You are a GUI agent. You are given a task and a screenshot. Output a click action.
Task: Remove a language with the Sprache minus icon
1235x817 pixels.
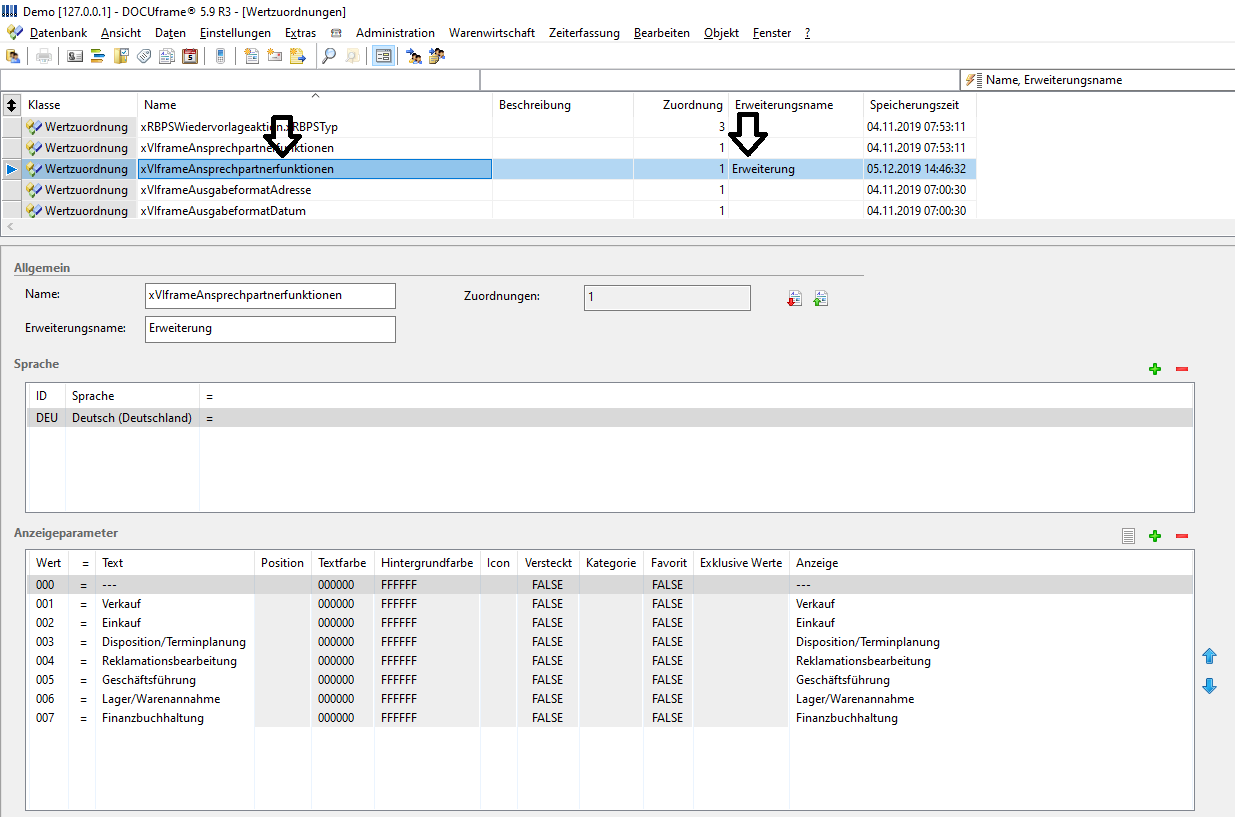click(1182, 369)
